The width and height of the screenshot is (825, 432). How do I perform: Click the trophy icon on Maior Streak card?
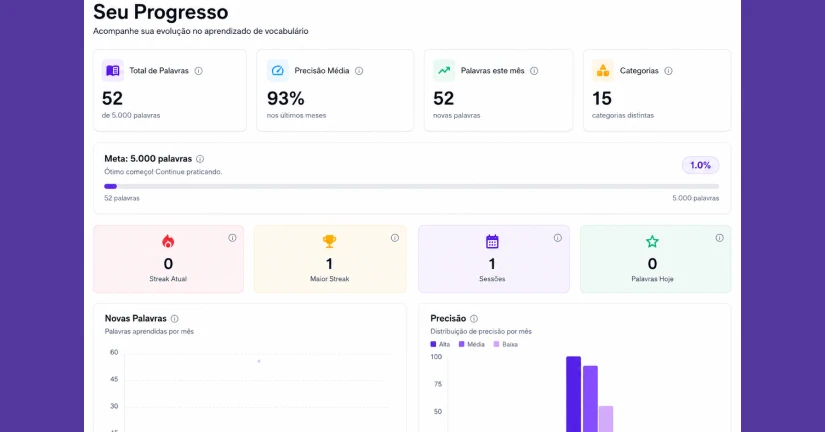329,242
